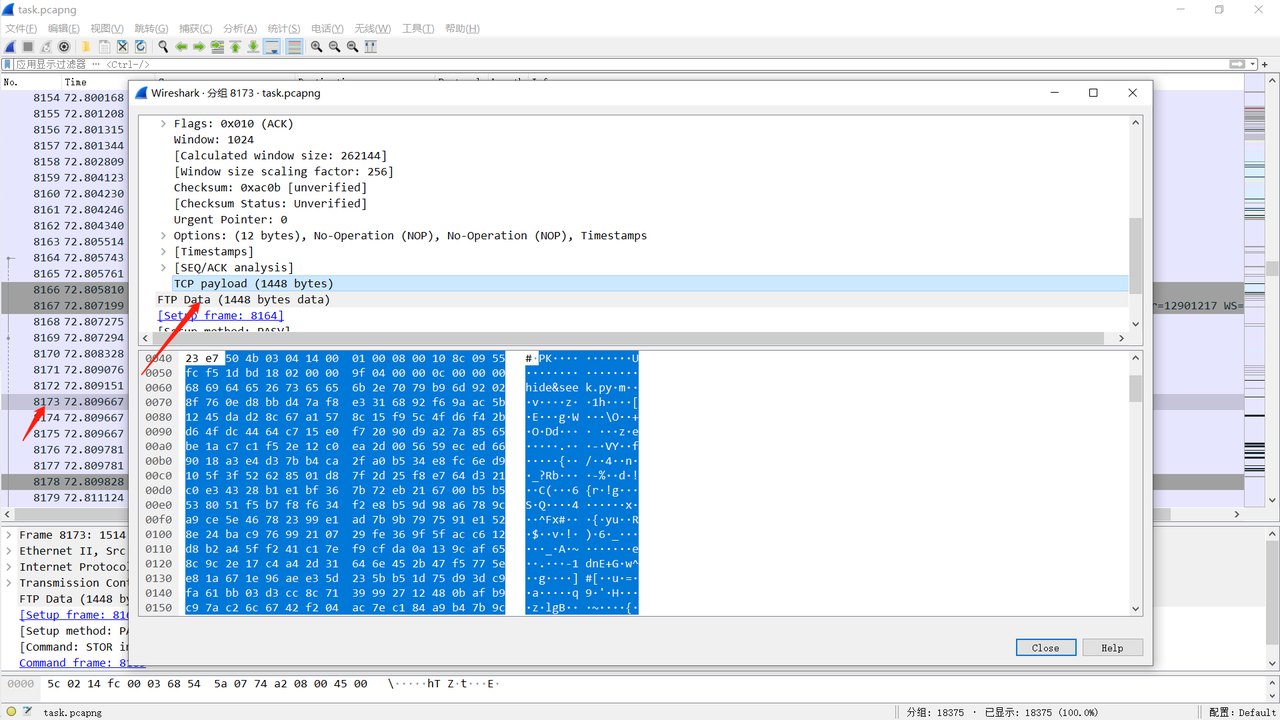Reset text to normal size icon
The width and height of the screenshot is (1280, 720).
click(x=352, y=47)
